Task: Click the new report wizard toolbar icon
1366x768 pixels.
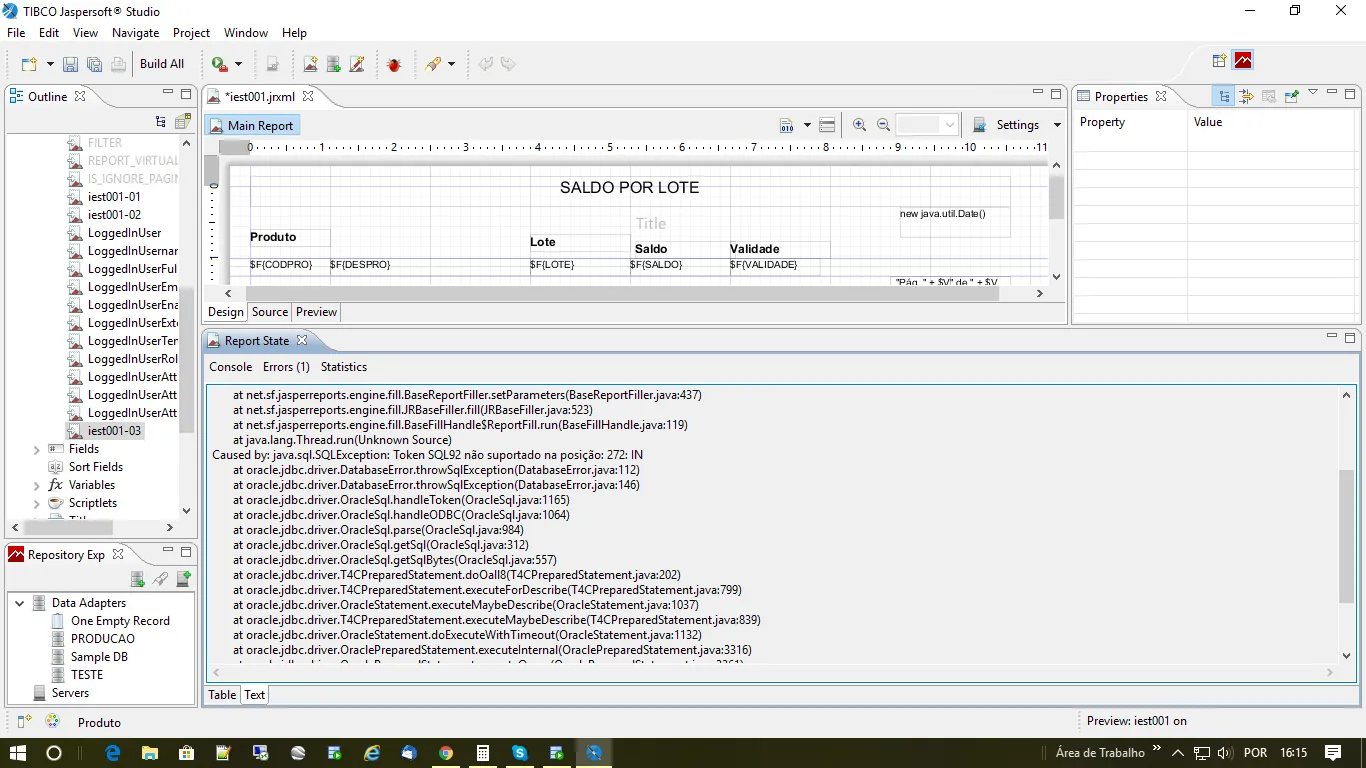Action: click(310, 64)
